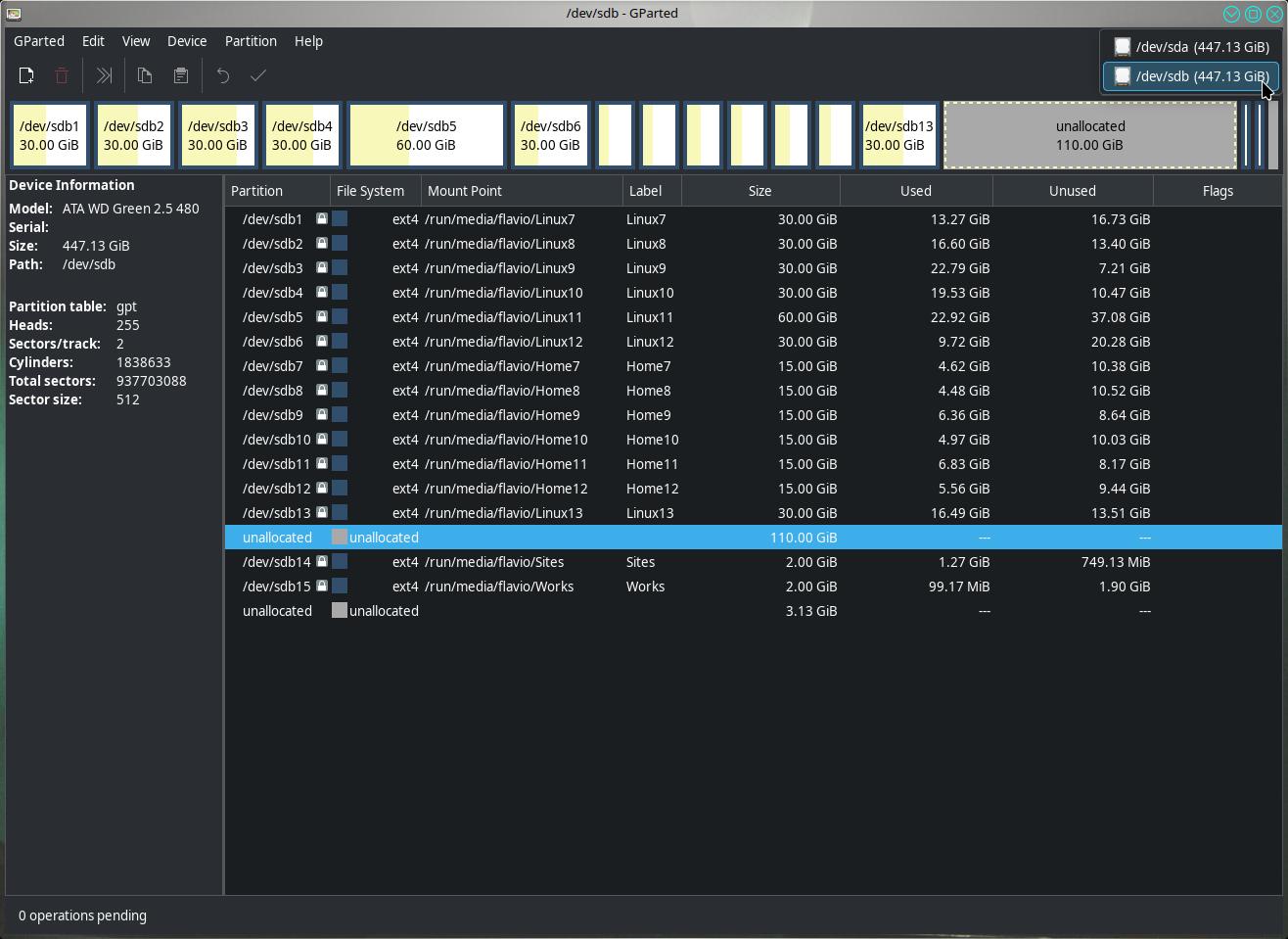Click the Copy partition toolbar icon
Screen dimensions: 1288x939
(145, 75)
